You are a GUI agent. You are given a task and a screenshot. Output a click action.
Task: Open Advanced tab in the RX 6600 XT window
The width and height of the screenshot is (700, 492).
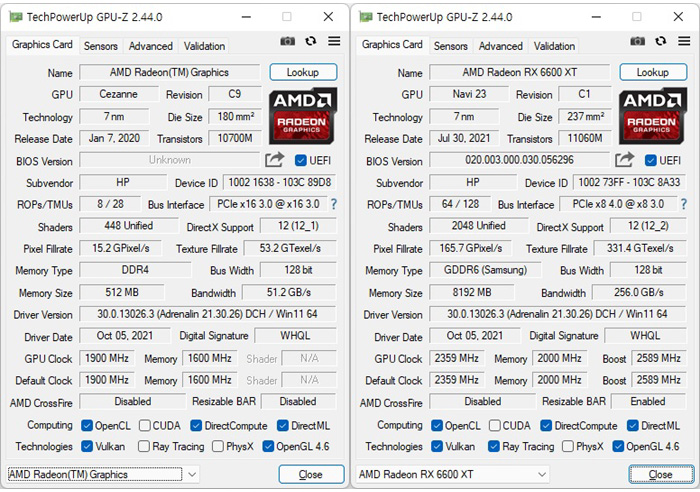click(x=500, y=46)
